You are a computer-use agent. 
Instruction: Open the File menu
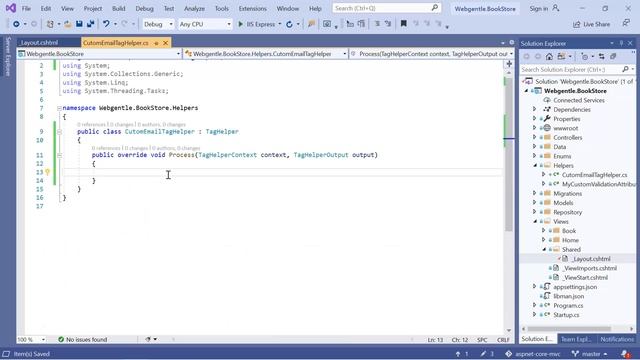(x=26, y=8)
